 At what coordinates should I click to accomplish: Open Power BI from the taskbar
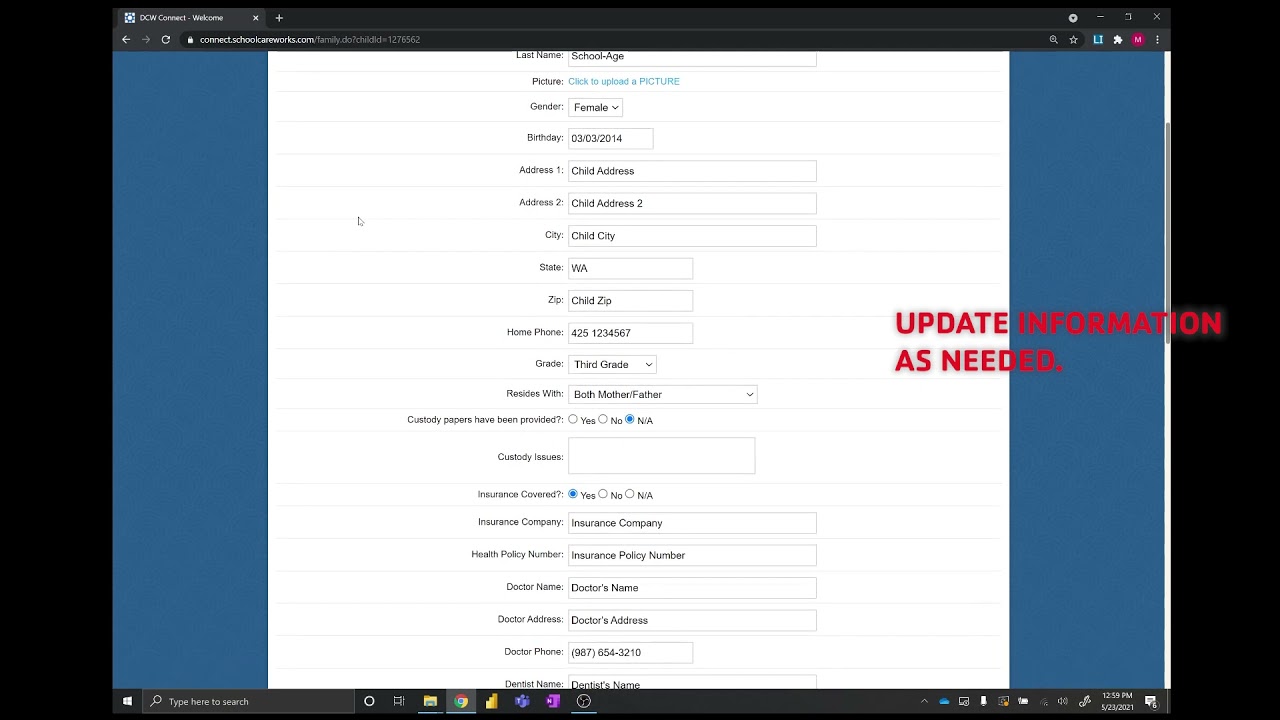[491, 702]
